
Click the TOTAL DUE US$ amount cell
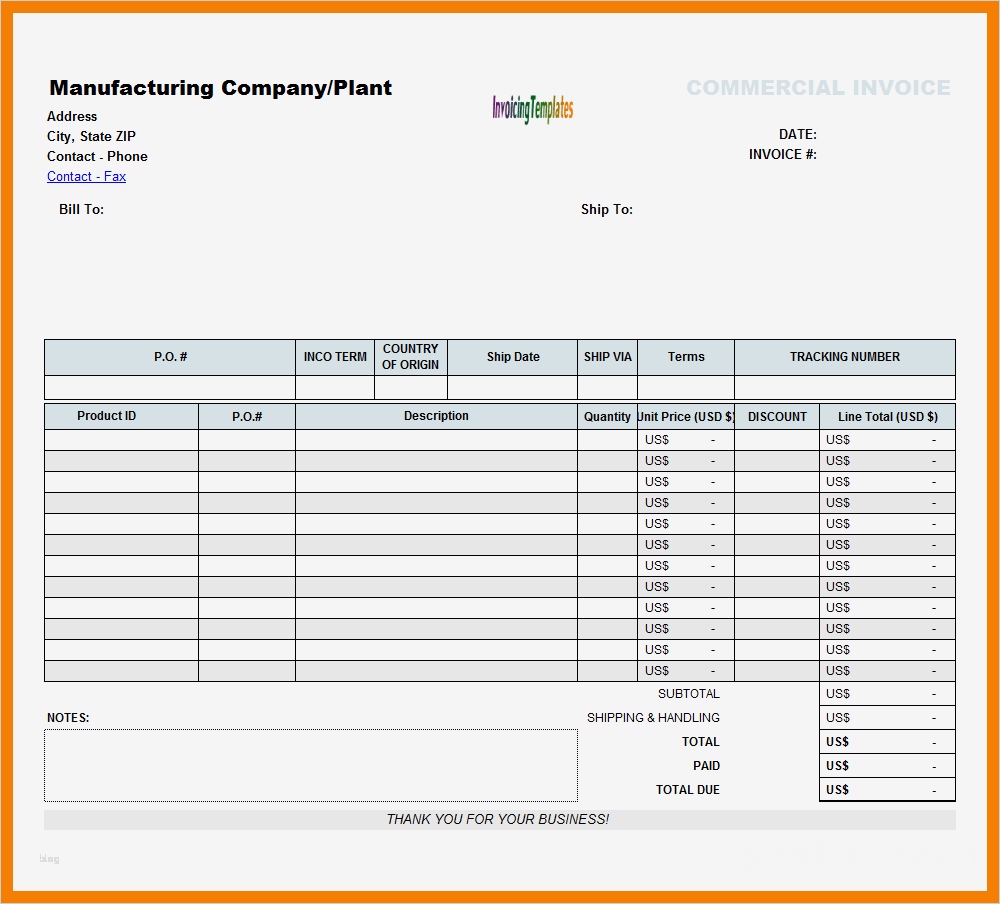pos(887,790)
